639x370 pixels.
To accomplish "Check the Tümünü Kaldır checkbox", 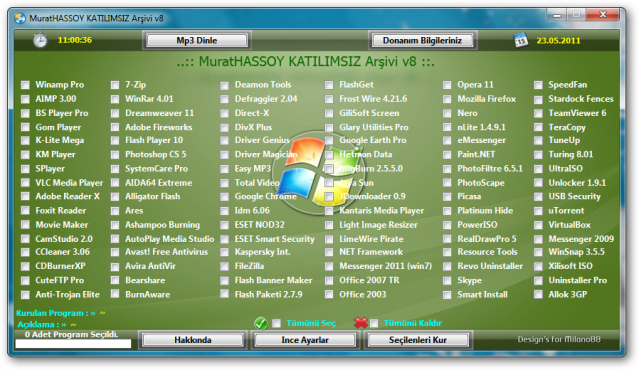I will 374,323.
